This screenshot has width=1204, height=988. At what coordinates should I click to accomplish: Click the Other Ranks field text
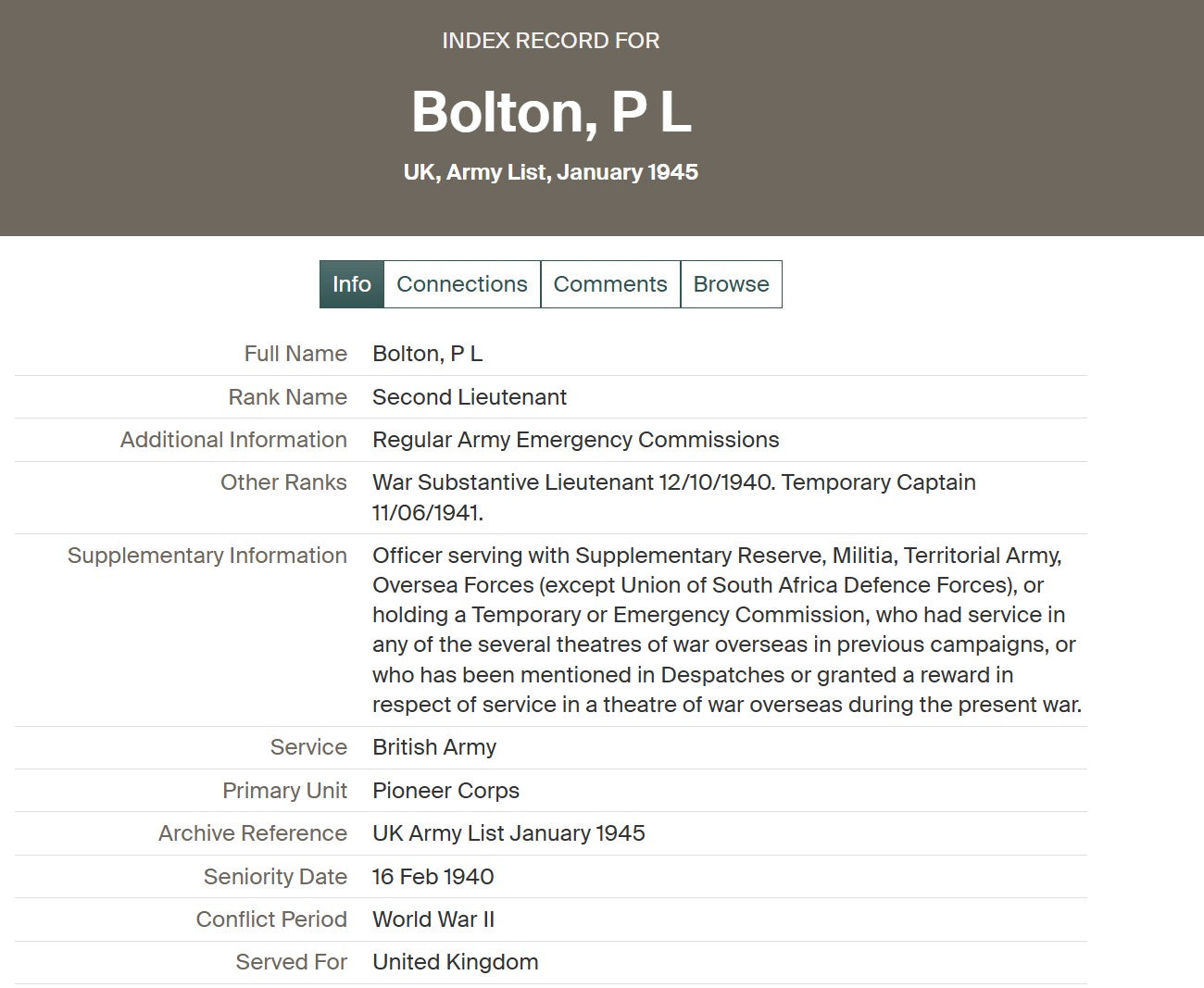click(674, 497)
